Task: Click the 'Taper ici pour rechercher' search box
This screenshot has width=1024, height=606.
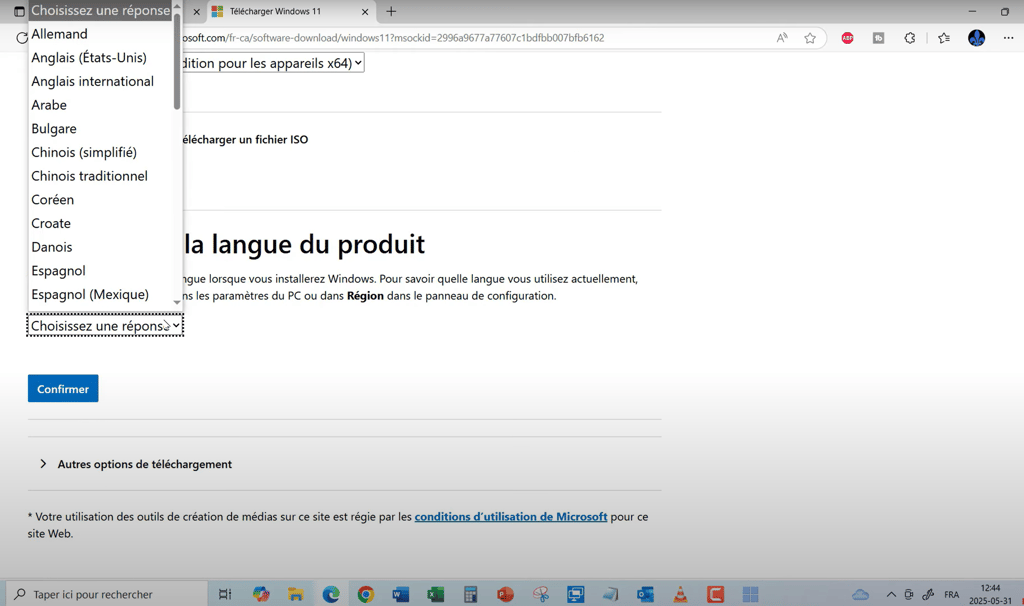Action: click(108, 594)
